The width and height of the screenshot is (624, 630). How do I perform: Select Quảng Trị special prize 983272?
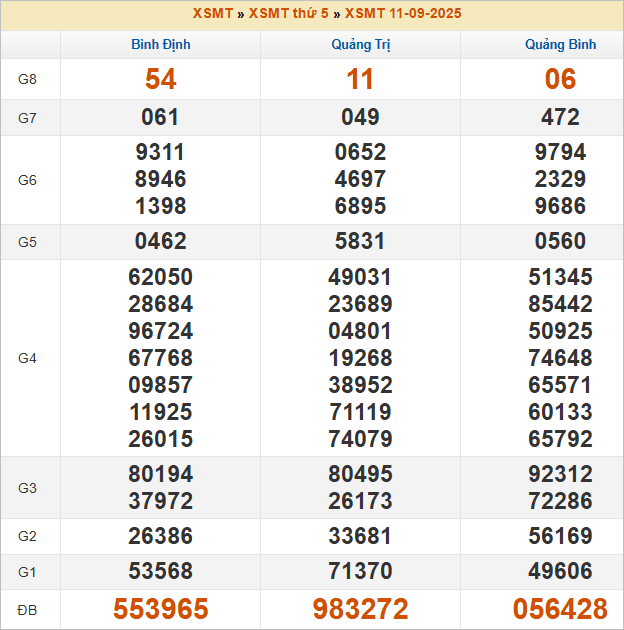(x=360, y=609)
